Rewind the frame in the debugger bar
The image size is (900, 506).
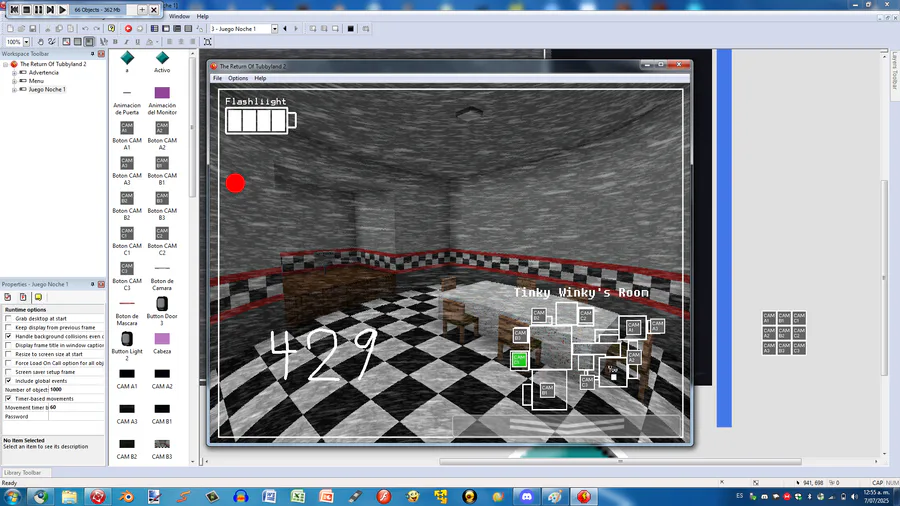[14, 10]
